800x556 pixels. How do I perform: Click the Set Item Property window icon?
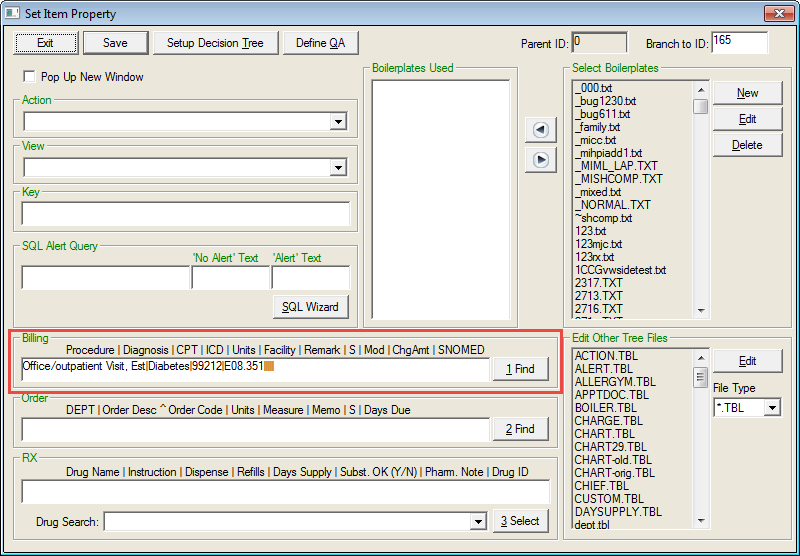click(13, 14)
